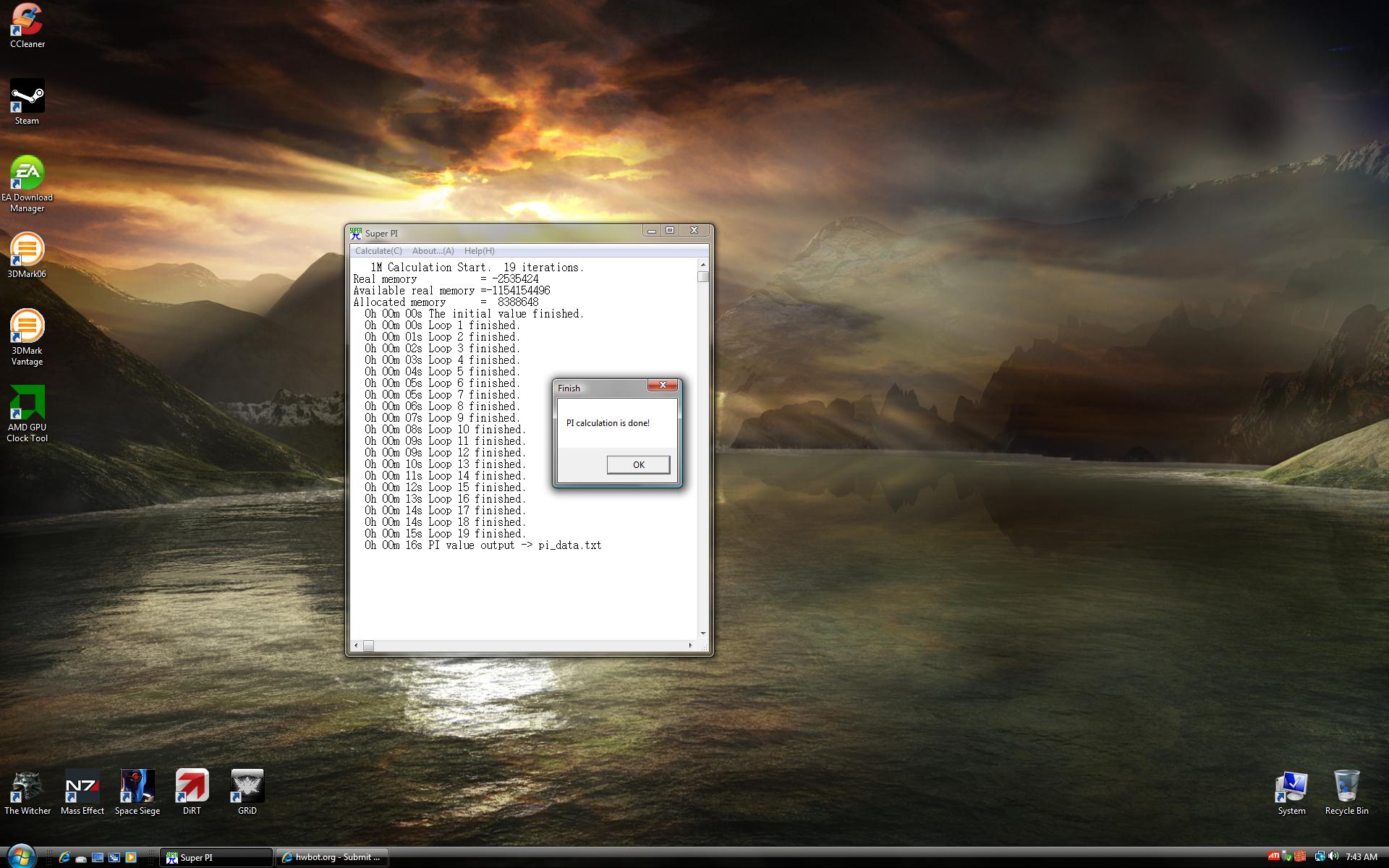Click OK in the Finish dialog
This screenshot has height=868, width=1389.
(x=638, y=464)
